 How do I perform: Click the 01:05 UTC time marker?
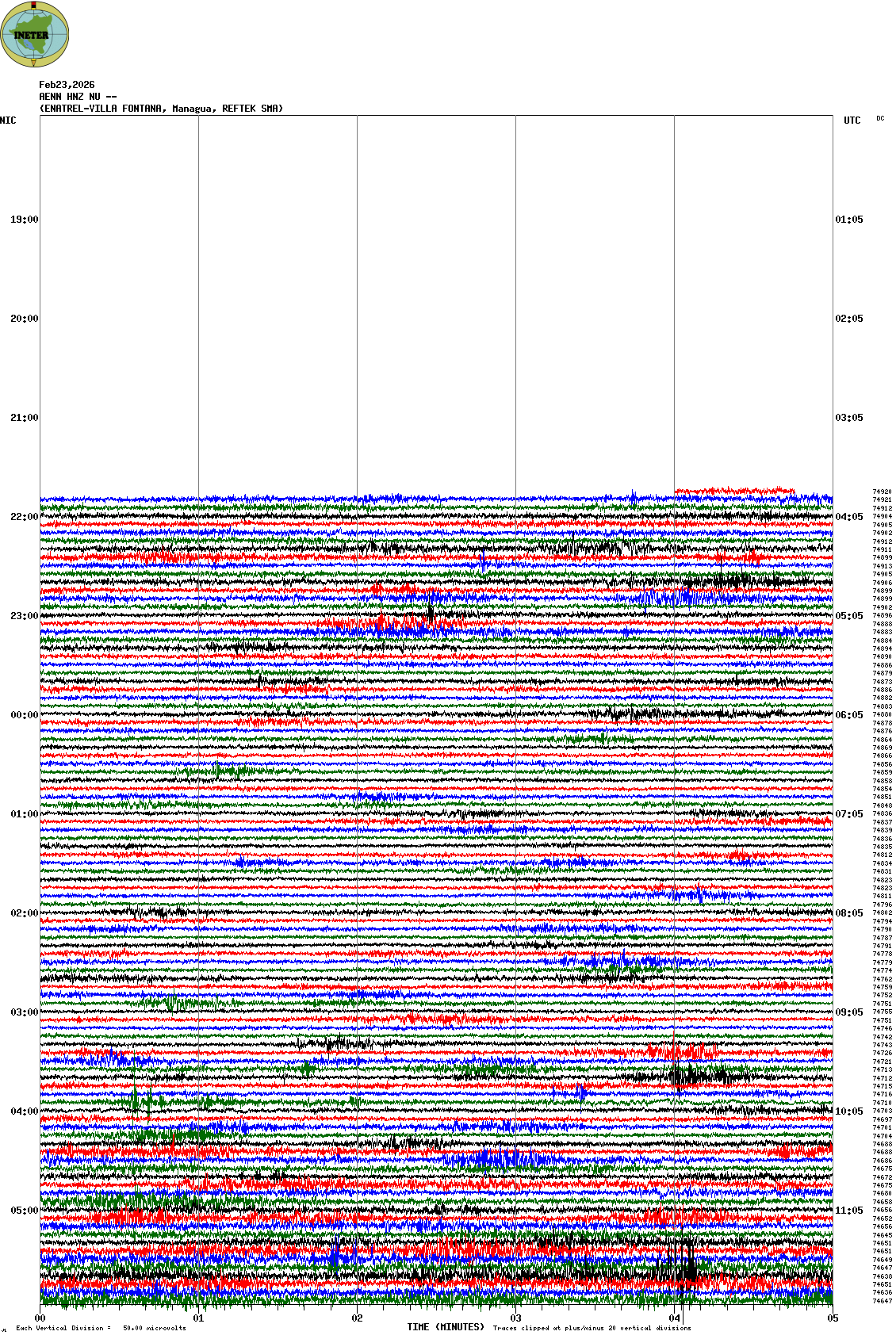click(x=848, y=220)
